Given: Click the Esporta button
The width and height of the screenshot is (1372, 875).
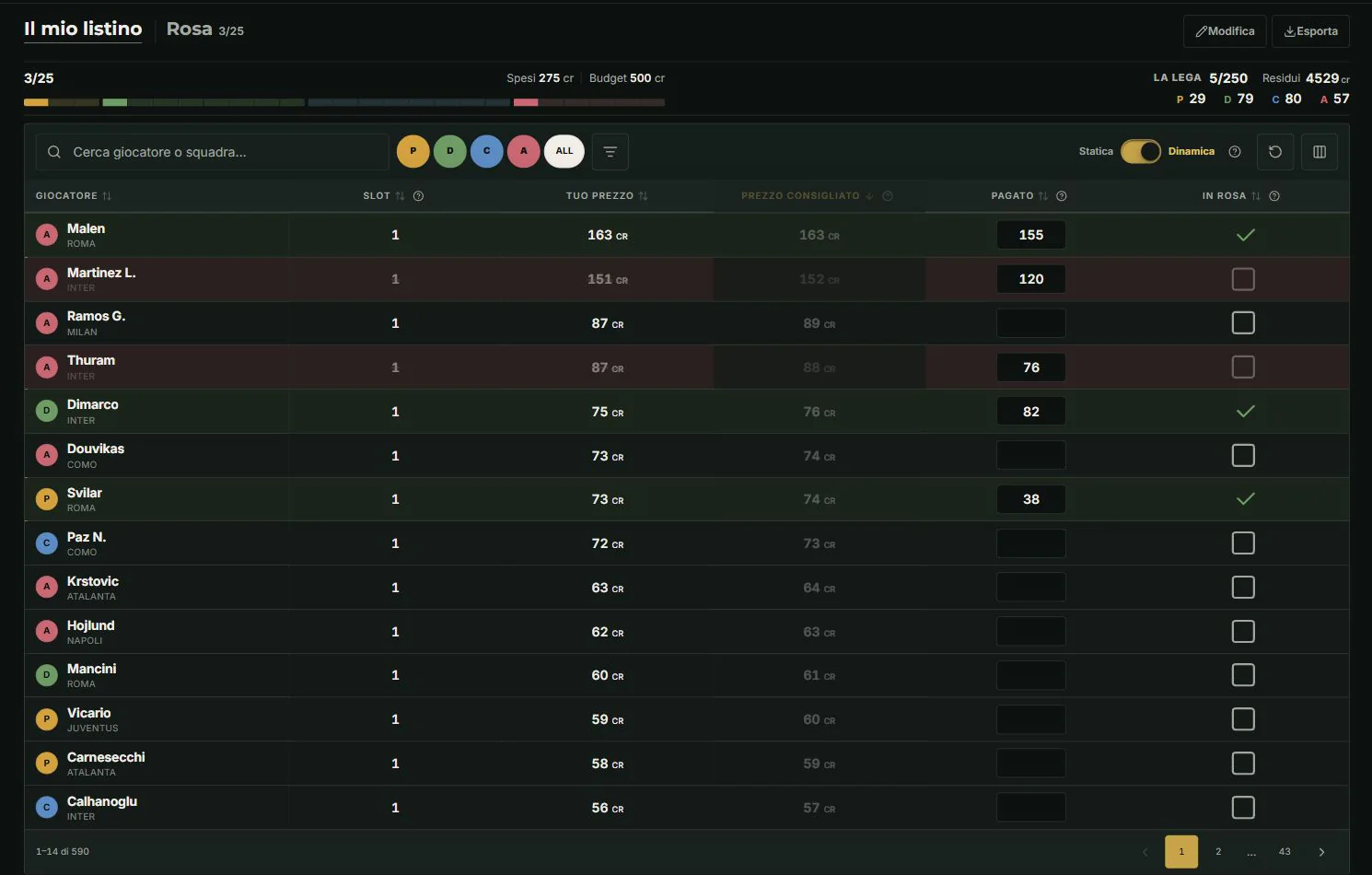Looking at the screenshot, I should tap(1310, 31).
